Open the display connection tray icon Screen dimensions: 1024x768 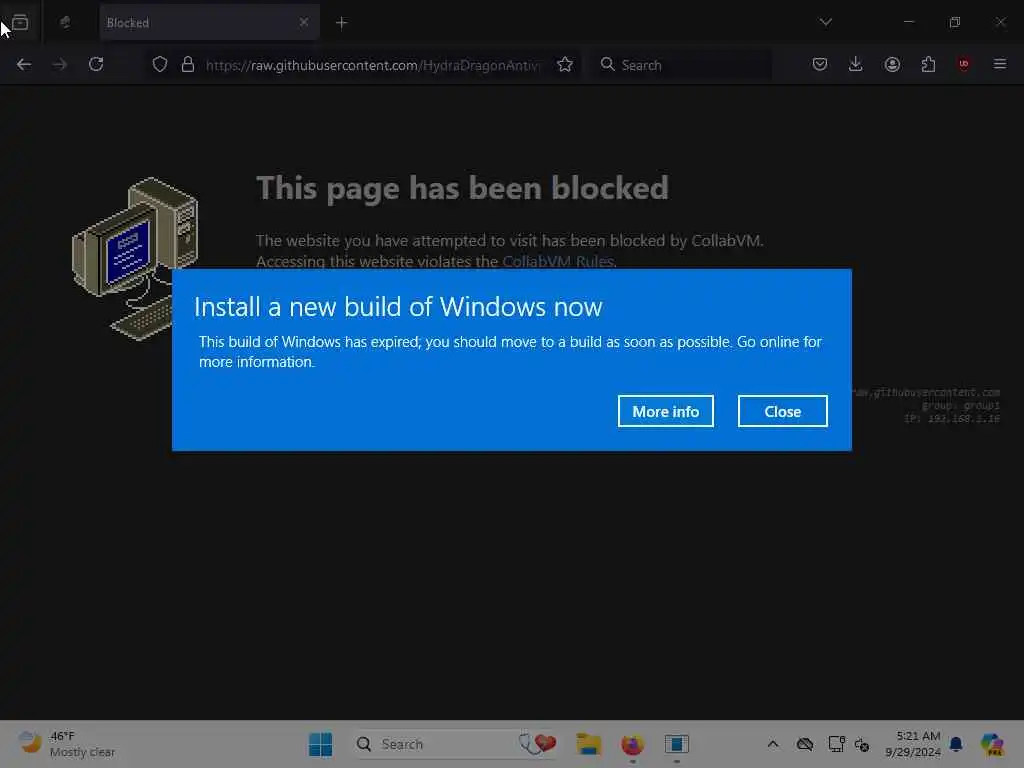tap(837, 744)
